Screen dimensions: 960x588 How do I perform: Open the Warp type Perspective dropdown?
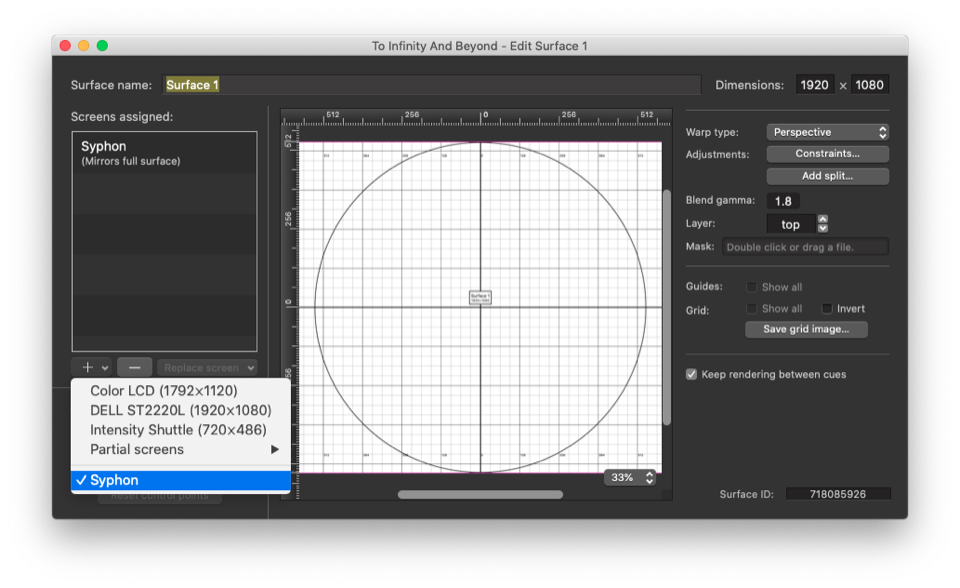pyautogui.click(x=827, y=132)
